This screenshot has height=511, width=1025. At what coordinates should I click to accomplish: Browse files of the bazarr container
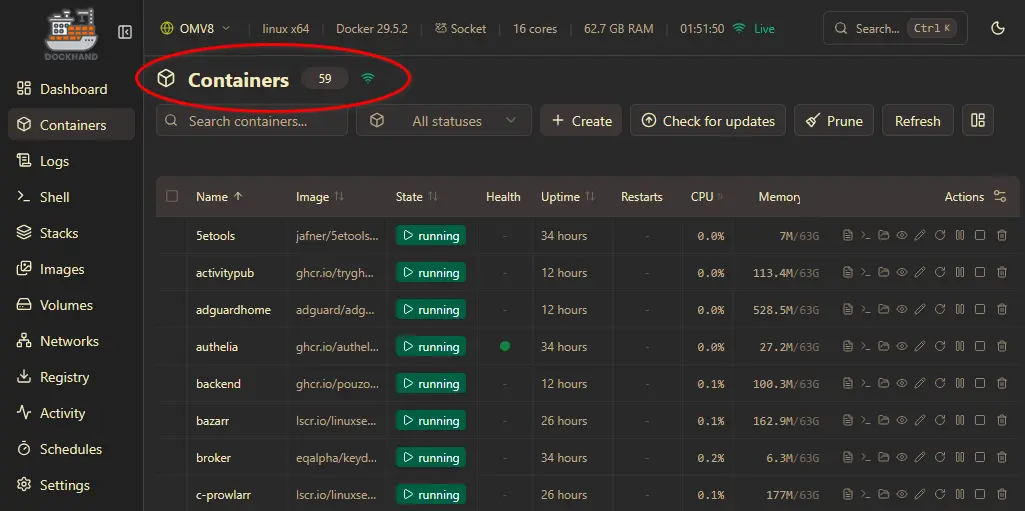(x=884, y=421)
